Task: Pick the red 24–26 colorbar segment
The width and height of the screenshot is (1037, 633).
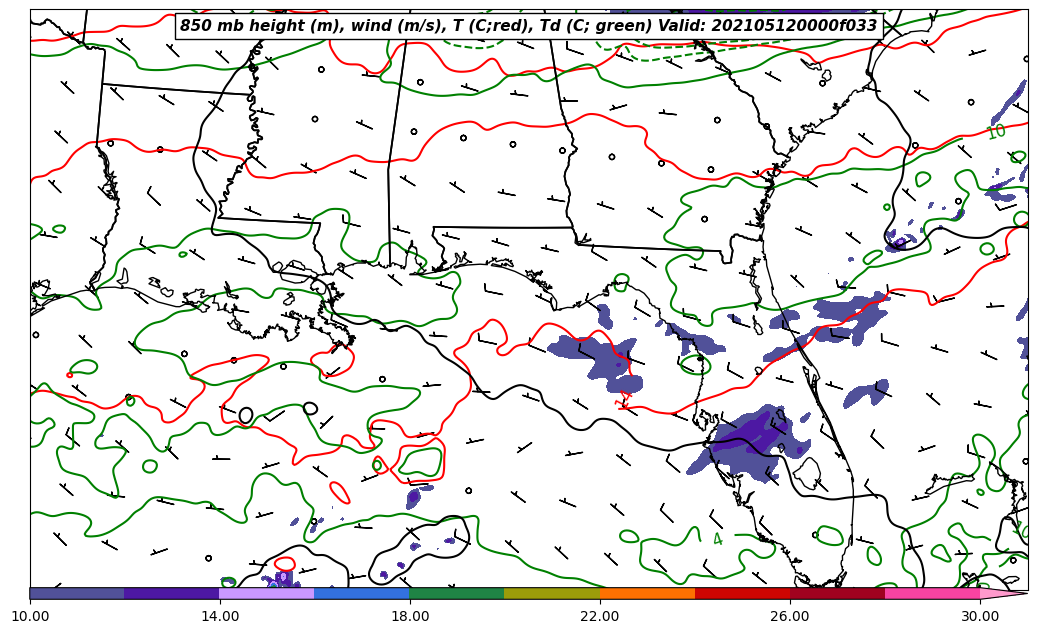Action: click(742, 593)
